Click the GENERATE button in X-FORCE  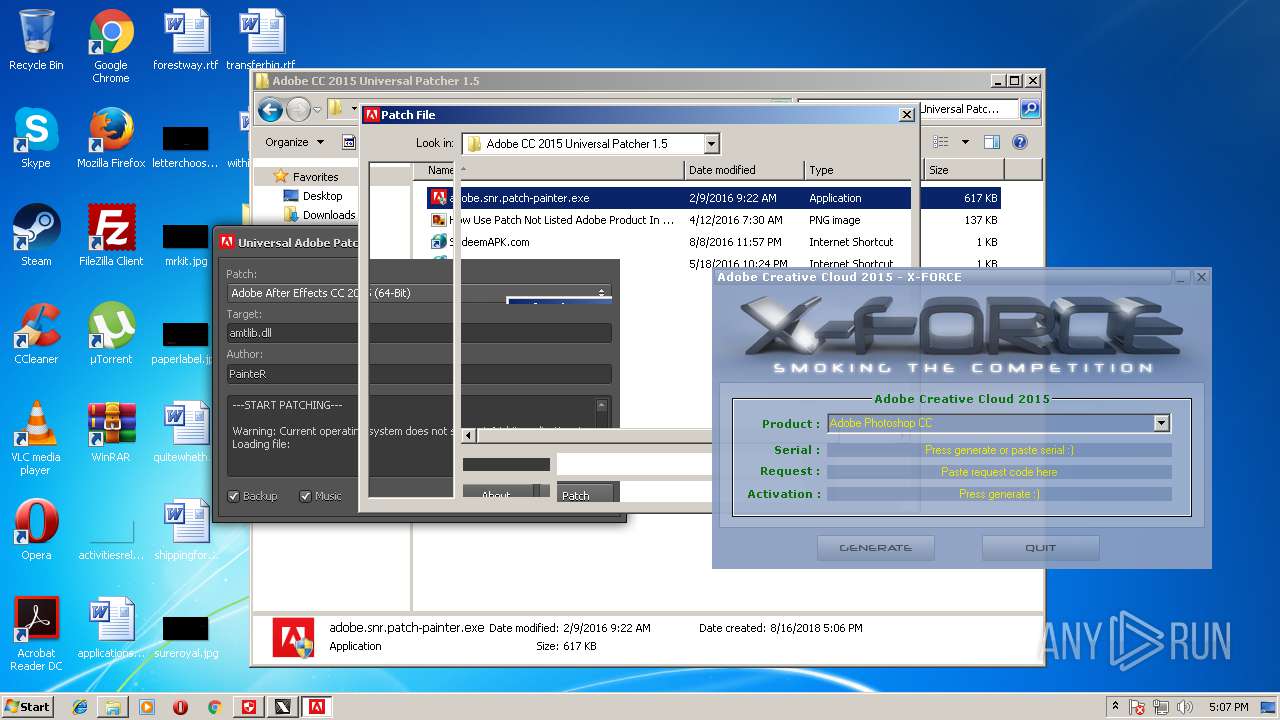tap(875, 548)
